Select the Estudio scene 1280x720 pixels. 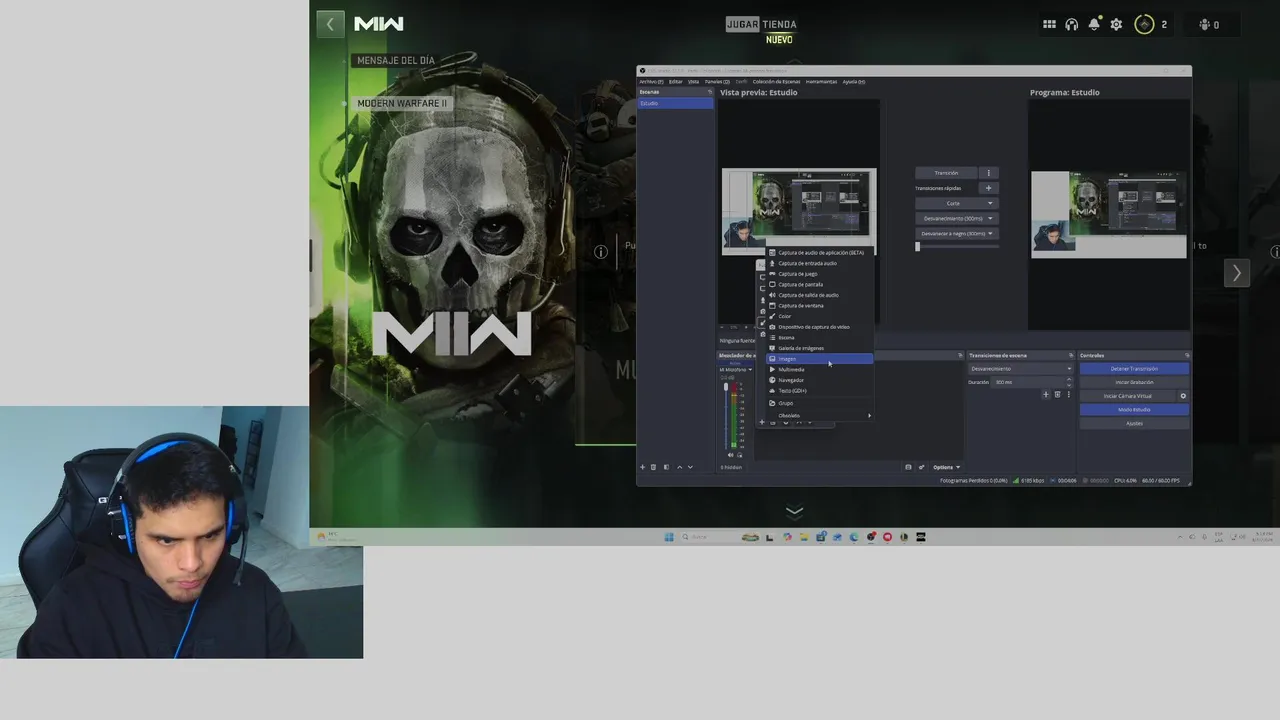coord(676,104)
